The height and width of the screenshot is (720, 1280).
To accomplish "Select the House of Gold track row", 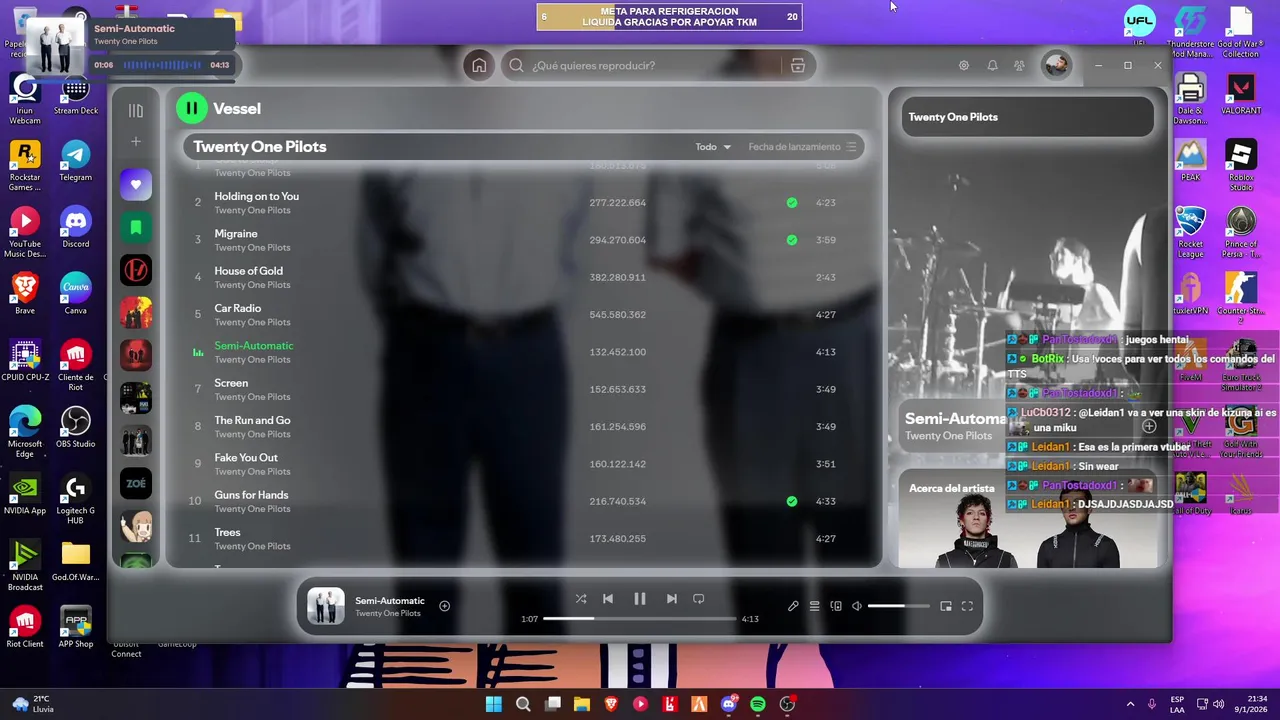I will pos(522,277).
